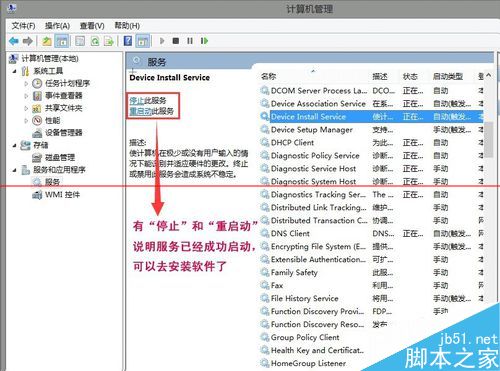Screen dimensions: 500x371
Task: Toggle the Show/Hide action pane icon
Action: click(x=143, y=41)
